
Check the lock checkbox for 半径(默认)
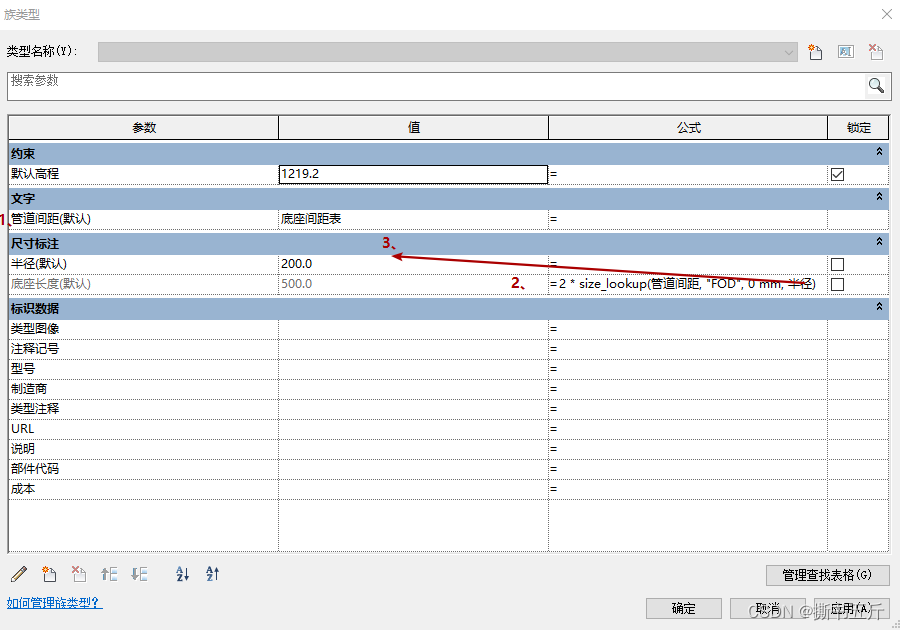(x=837, y=263)
